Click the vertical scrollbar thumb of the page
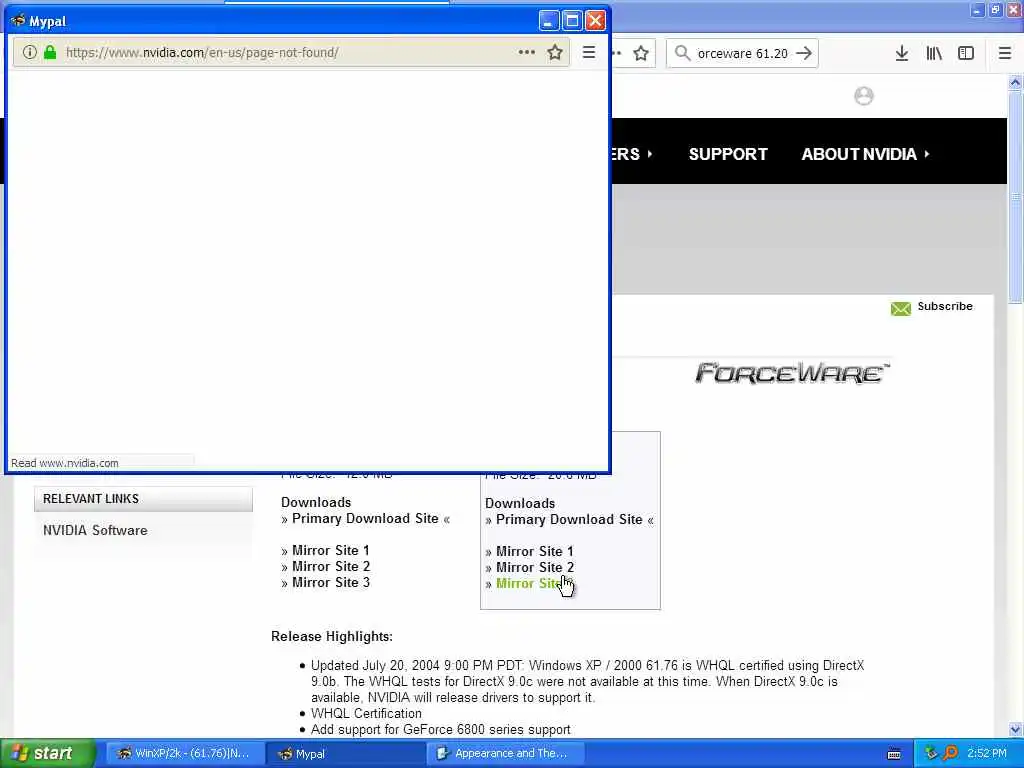 coord(1015,197)
